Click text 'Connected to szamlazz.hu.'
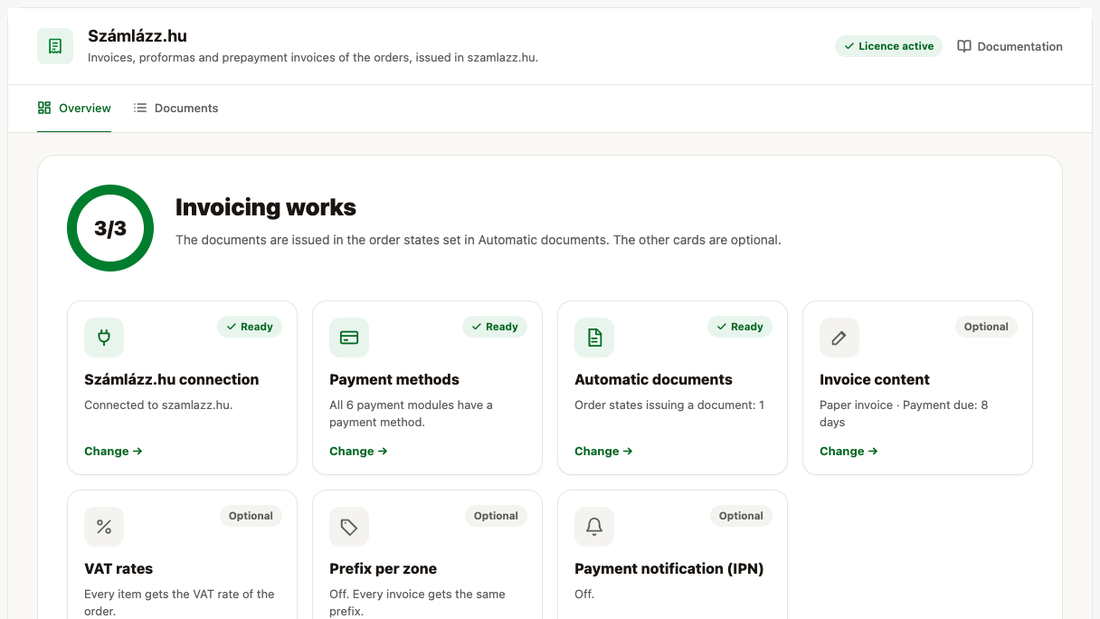This screenshot has height=619, width=1100. point(159,405)
